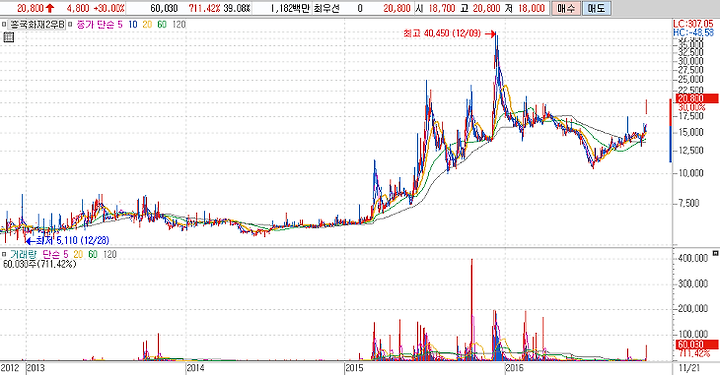Click the 최우선 label in header
Viewport: 720px width, 375px height.
click(x=326, y=8)
